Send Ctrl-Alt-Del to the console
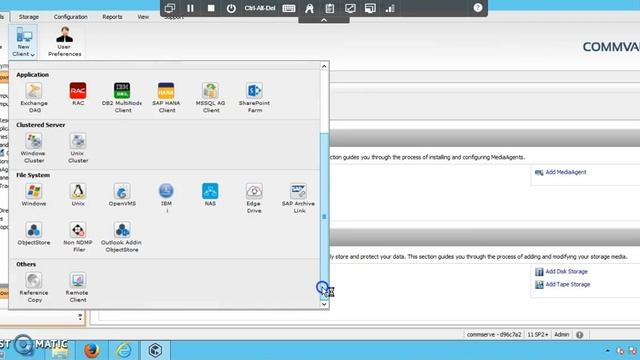The width and height of the screenshot is (640, 360). pyautogui.click(x=260, y=8)
